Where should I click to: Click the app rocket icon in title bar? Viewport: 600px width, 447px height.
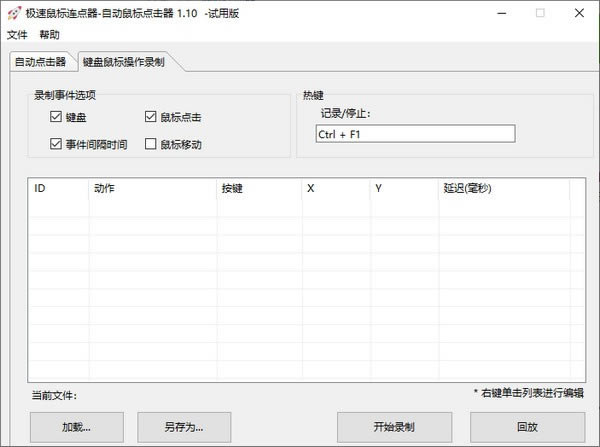click(x=13, y=13)
